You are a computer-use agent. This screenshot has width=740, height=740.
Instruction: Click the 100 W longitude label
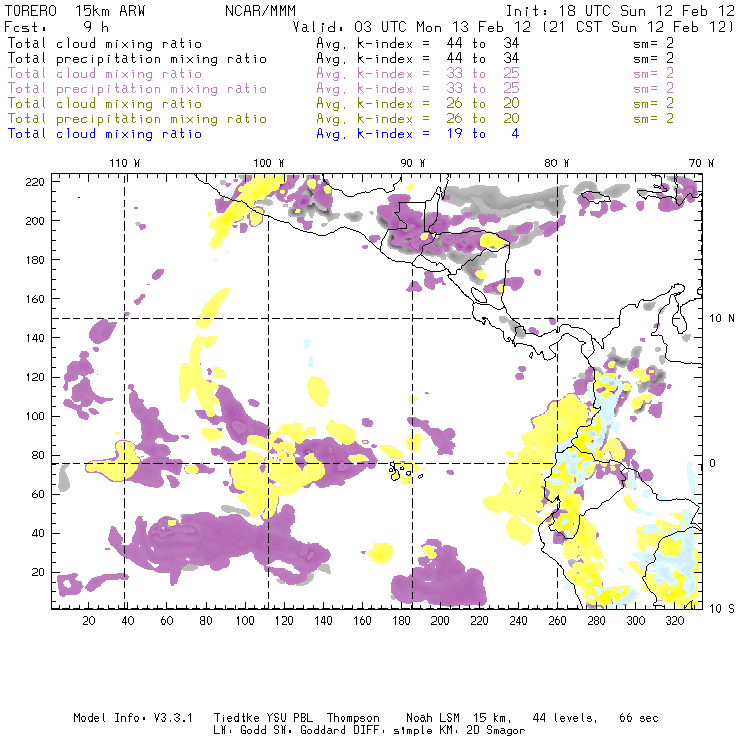(x=269, y=163)
